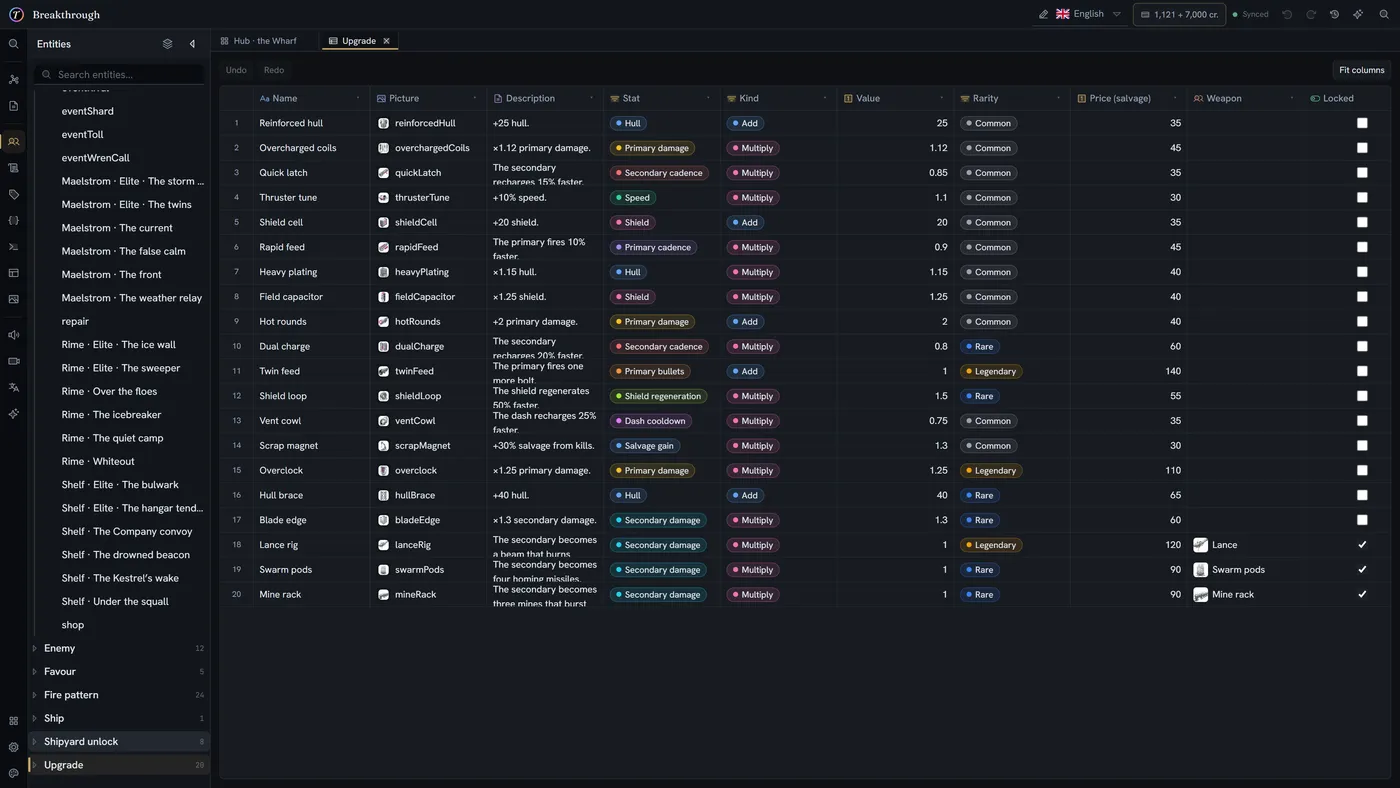Open the settings gear icon in sidebar
Screen dimensions: 1400x788
[14, 747]
